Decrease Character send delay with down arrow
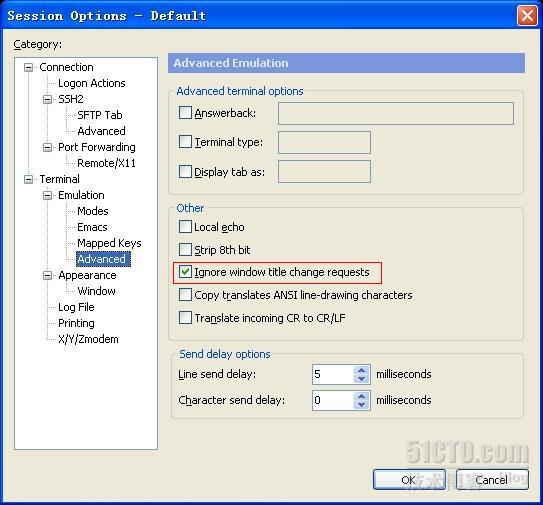 (x=362, y=405)
